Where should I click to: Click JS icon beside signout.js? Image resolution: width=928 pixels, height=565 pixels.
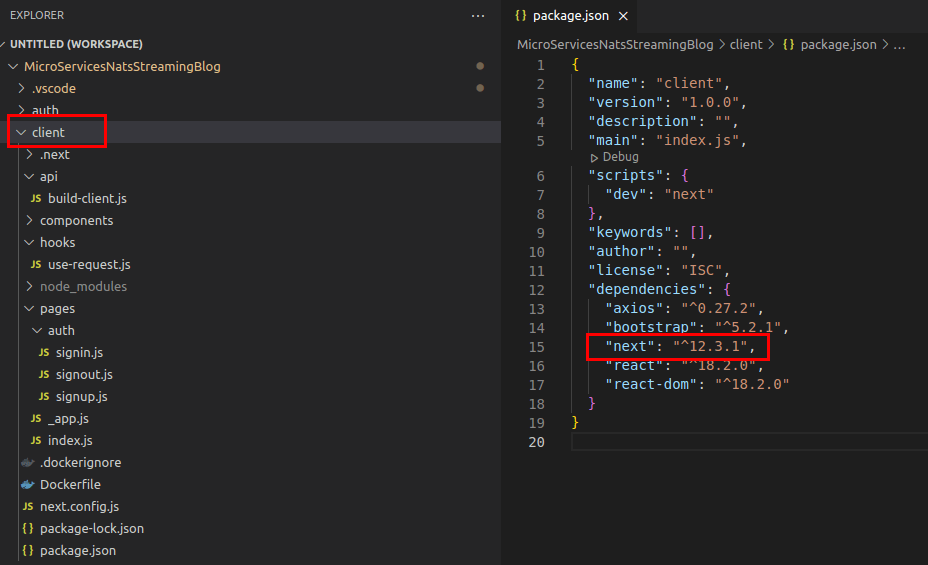pyautogui.click(x=44, y=374)
